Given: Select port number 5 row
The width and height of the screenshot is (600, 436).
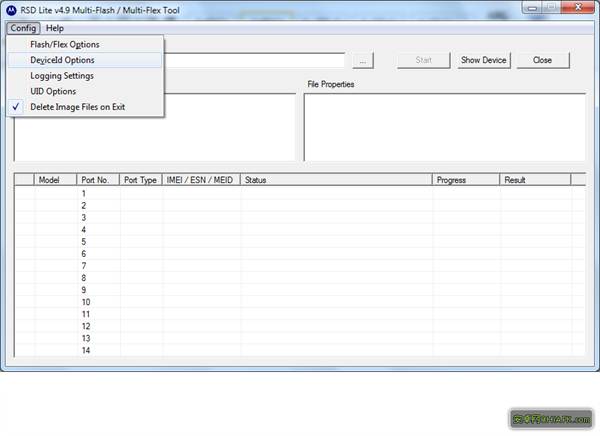Looking at the screenshot, I should click(300, 242).
